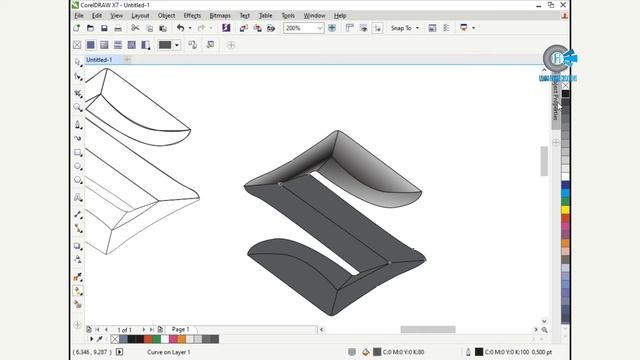Select the Transparency tool
This screenshot has width=640, height=360.
pos(78,260)
